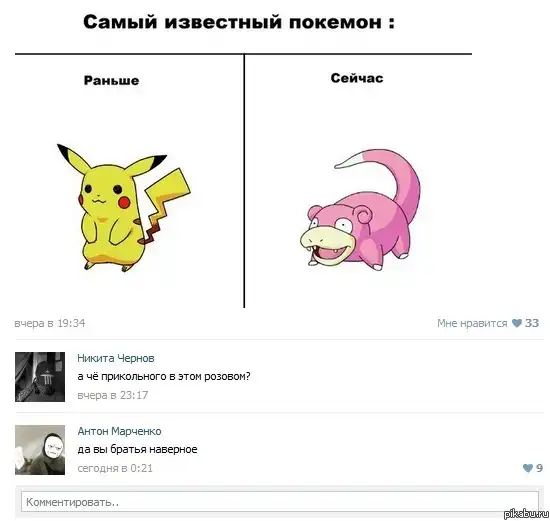Click the Никита Чернов name link
550x521 pixels.
tap(116, 358)
